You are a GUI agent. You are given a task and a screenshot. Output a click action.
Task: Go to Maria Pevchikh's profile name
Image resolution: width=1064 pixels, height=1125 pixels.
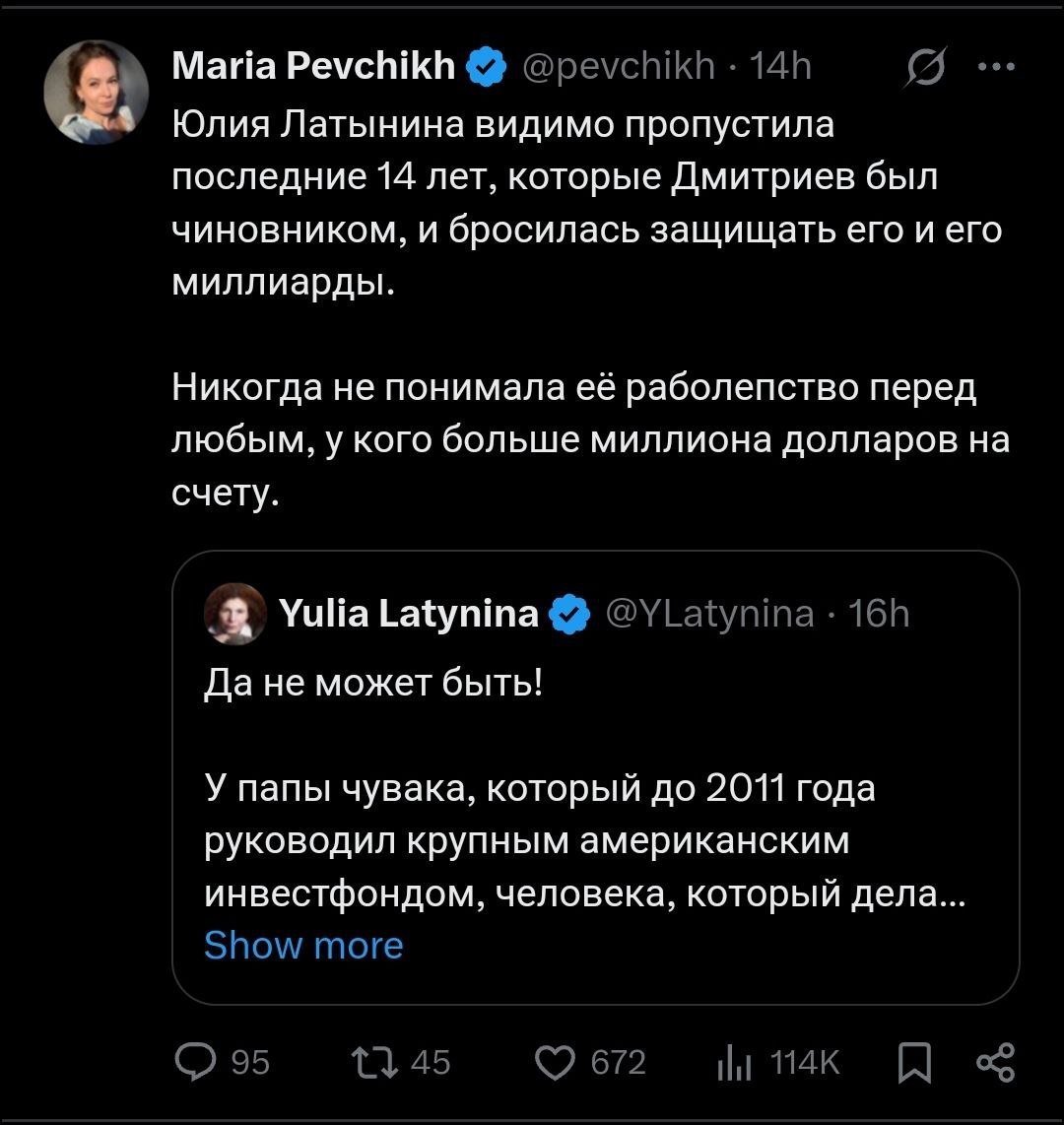[313, 67]
